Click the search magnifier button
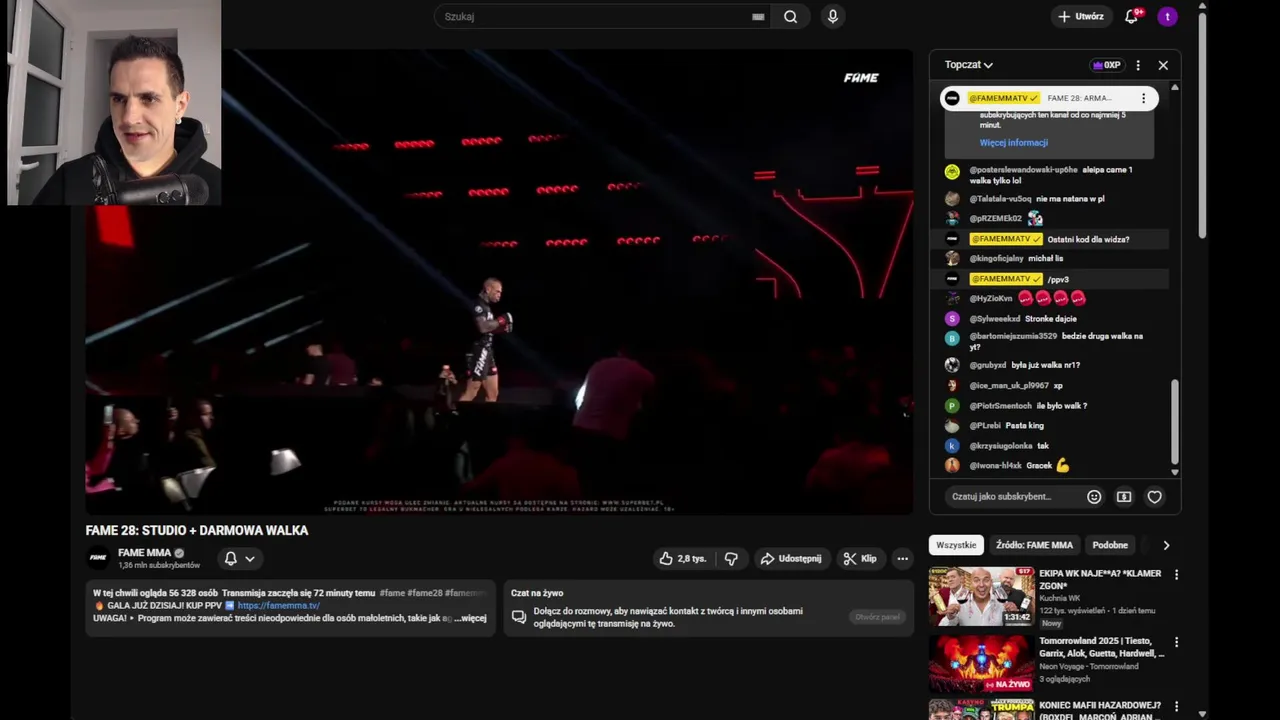The height and width of the screenshot is (720, 1280). (x=790, y=16)
